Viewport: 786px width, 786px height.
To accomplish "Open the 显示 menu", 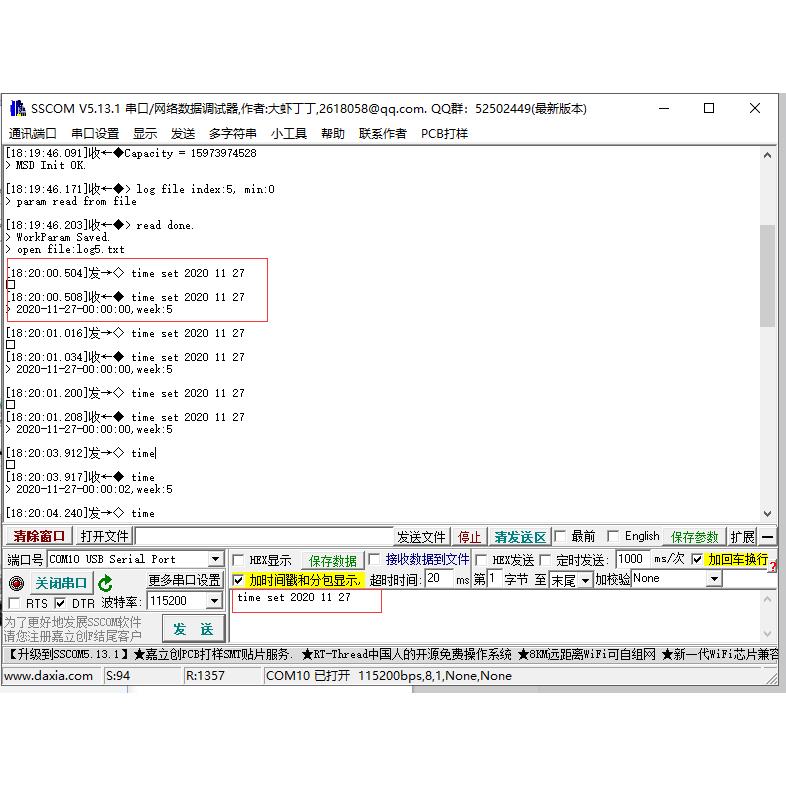I will pos(145,134).
